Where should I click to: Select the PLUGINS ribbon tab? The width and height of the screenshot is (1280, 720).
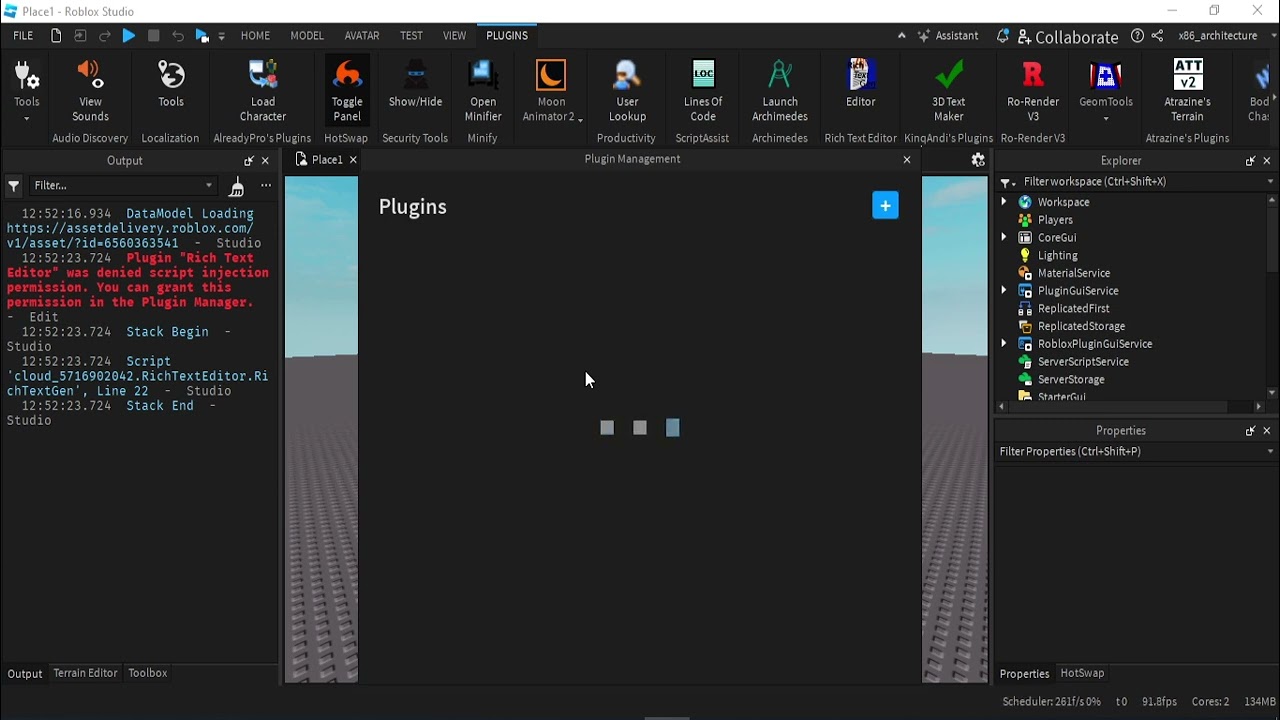507,35
